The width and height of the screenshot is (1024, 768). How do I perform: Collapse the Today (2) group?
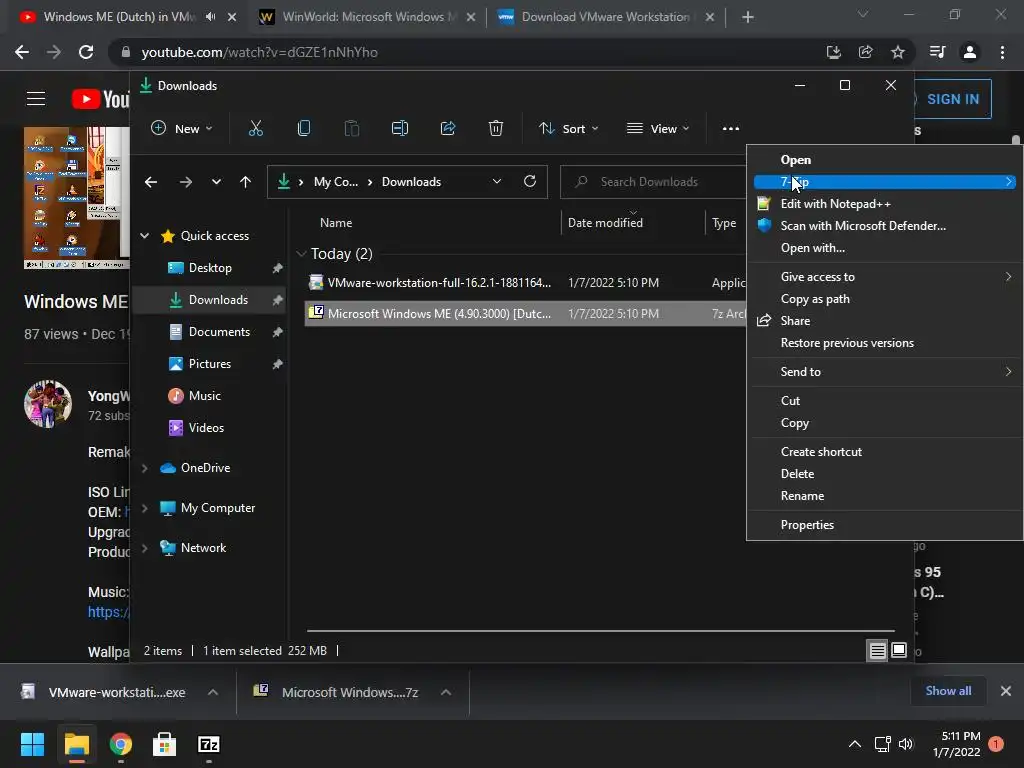[301, 253]
